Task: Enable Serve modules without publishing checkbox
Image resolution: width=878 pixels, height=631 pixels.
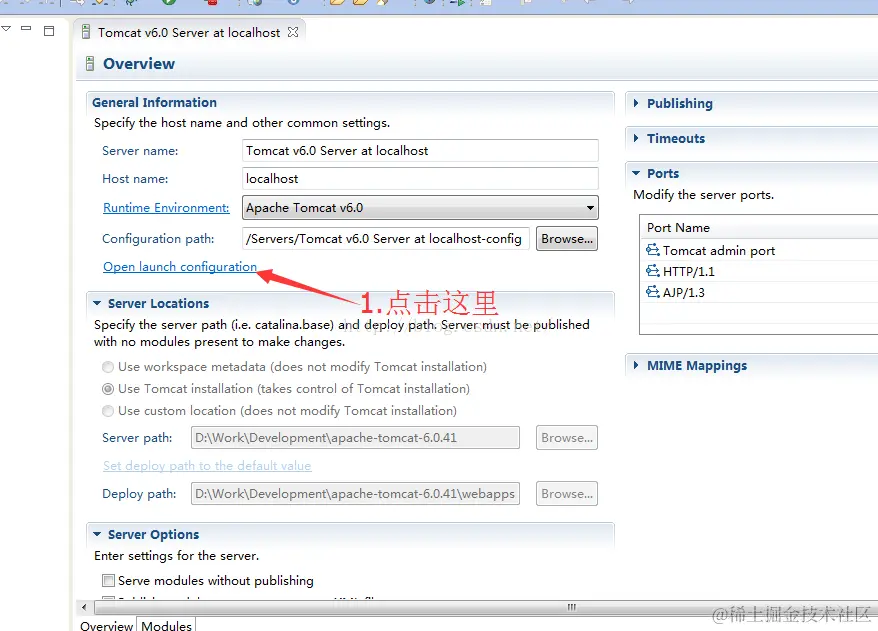Action: tap(109, 580)
